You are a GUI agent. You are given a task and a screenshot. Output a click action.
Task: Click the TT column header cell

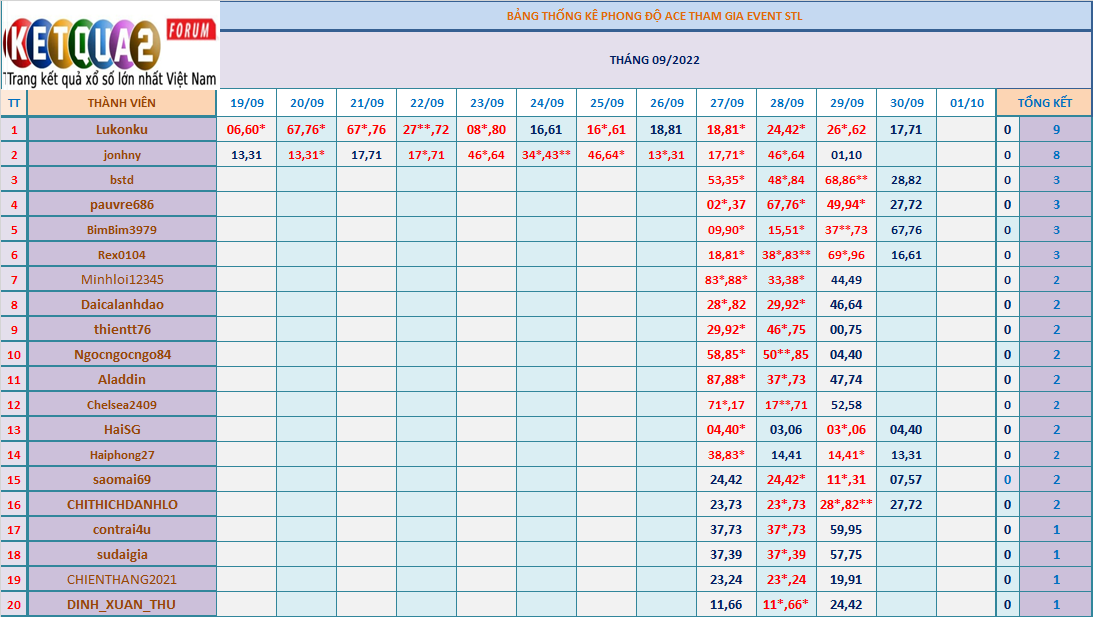[x=14, y=103]
